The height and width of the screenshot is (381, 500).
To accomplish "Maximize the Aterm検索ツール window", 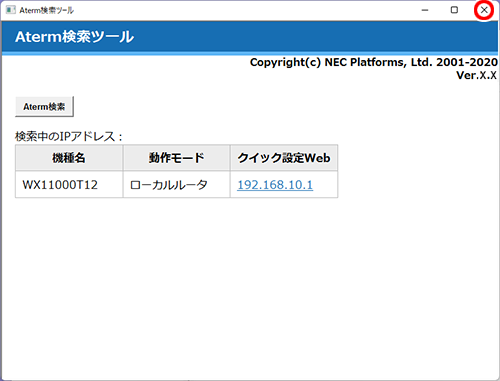I will click(x=454, y=10).
